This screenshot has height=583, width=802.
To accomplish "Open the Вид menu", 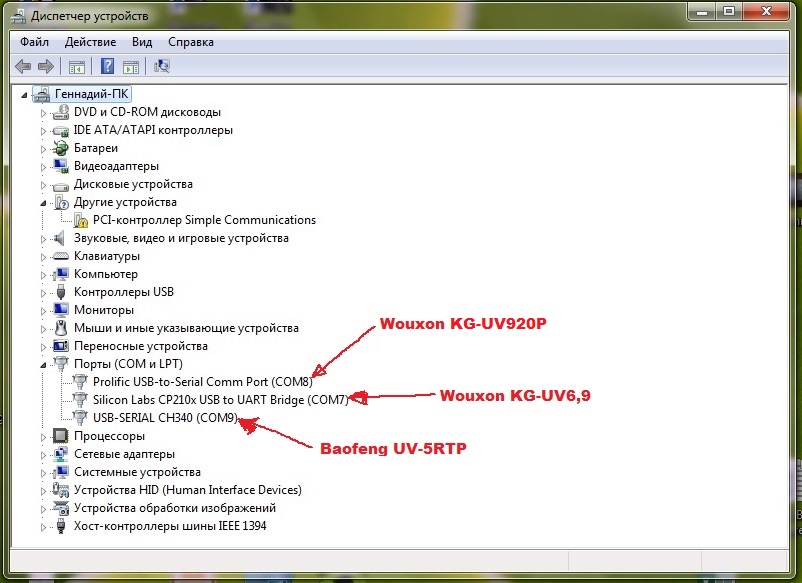I will pos(142,42).
